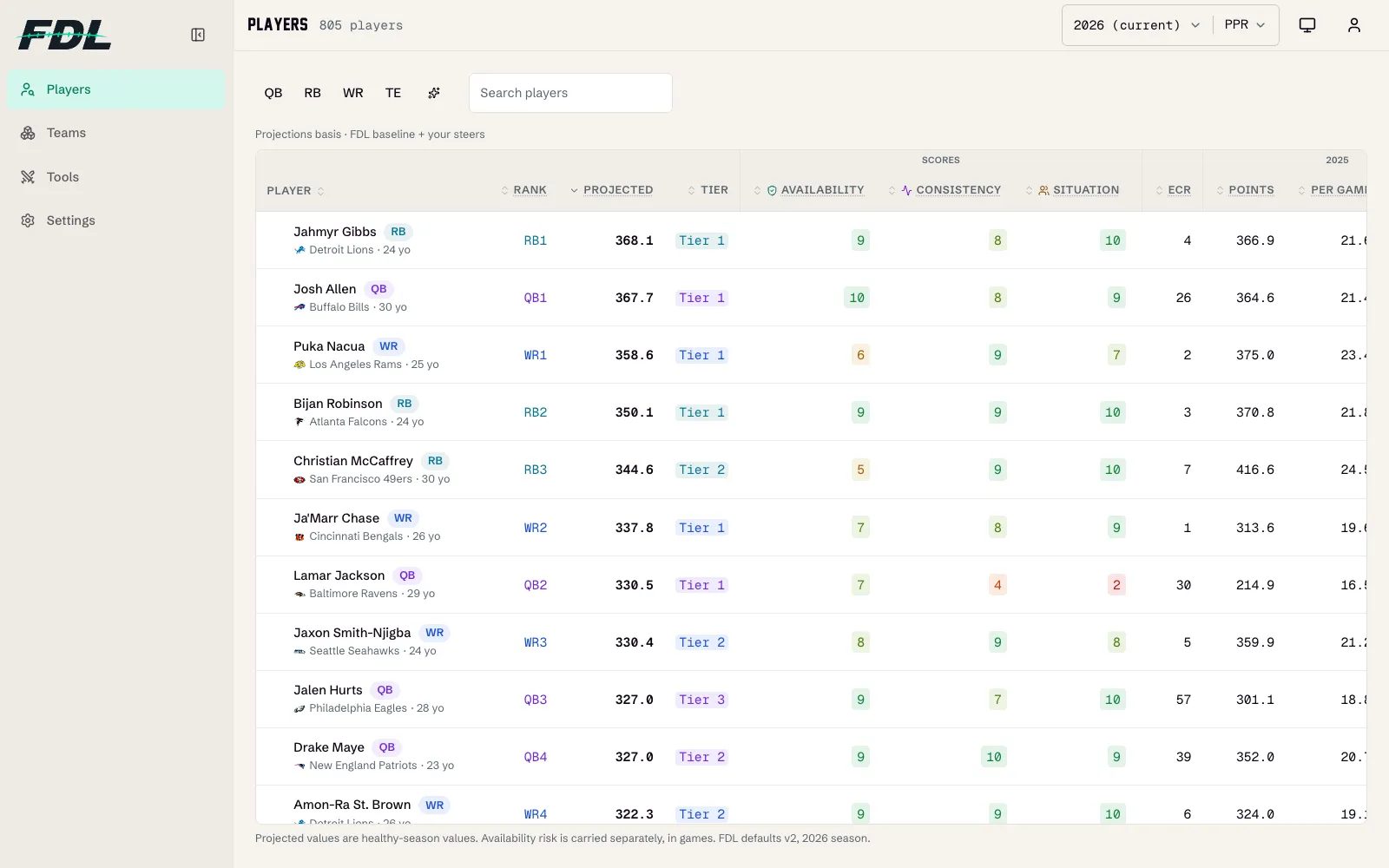This screenshot has height=868, width=1389.
Task: Open Jaxon Smith-Njigba player page
Action: click(352, 633)
